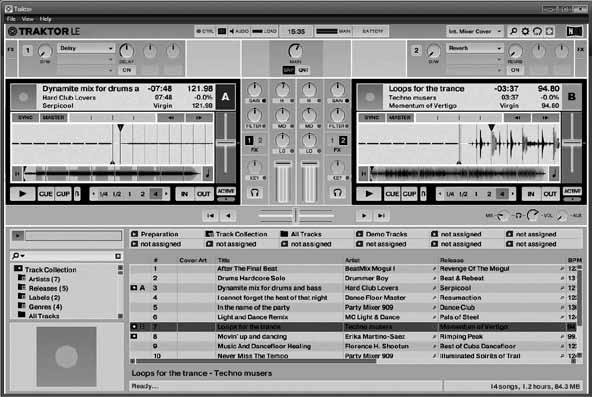Click skip-to-end button right of crossfader
592x397 pixels.
tap(381, 215)
